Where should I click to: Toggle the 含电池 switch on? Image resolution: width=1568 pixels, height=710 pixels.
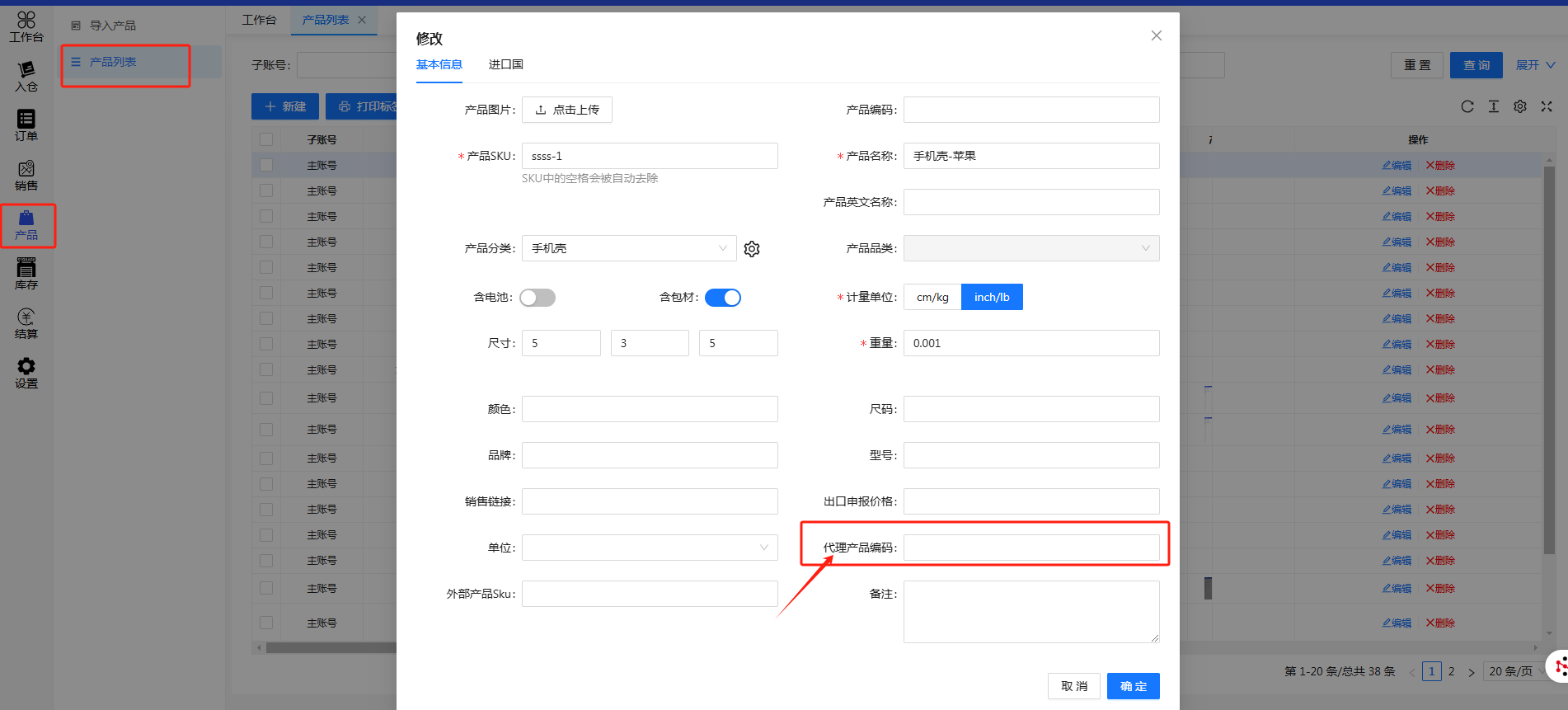[538, 298]
